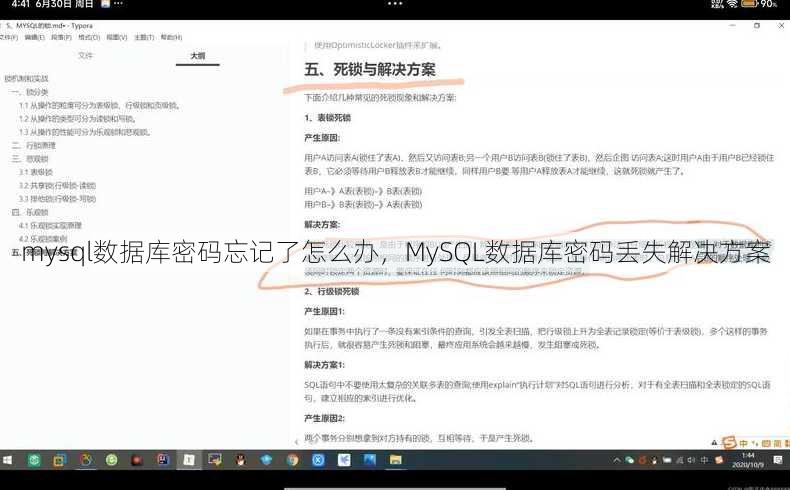Click the bold label 解决方案1:

324,365
